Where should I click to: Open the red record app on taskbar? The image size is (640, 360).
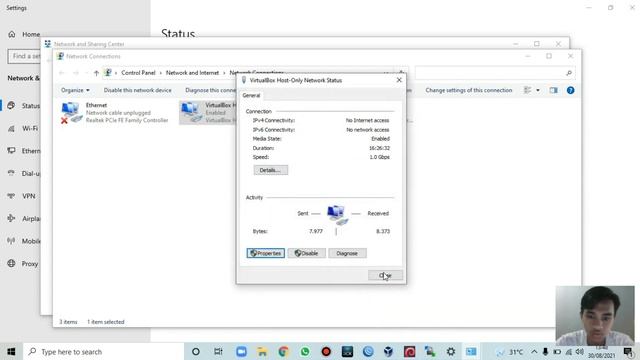(x=326, y=351)
